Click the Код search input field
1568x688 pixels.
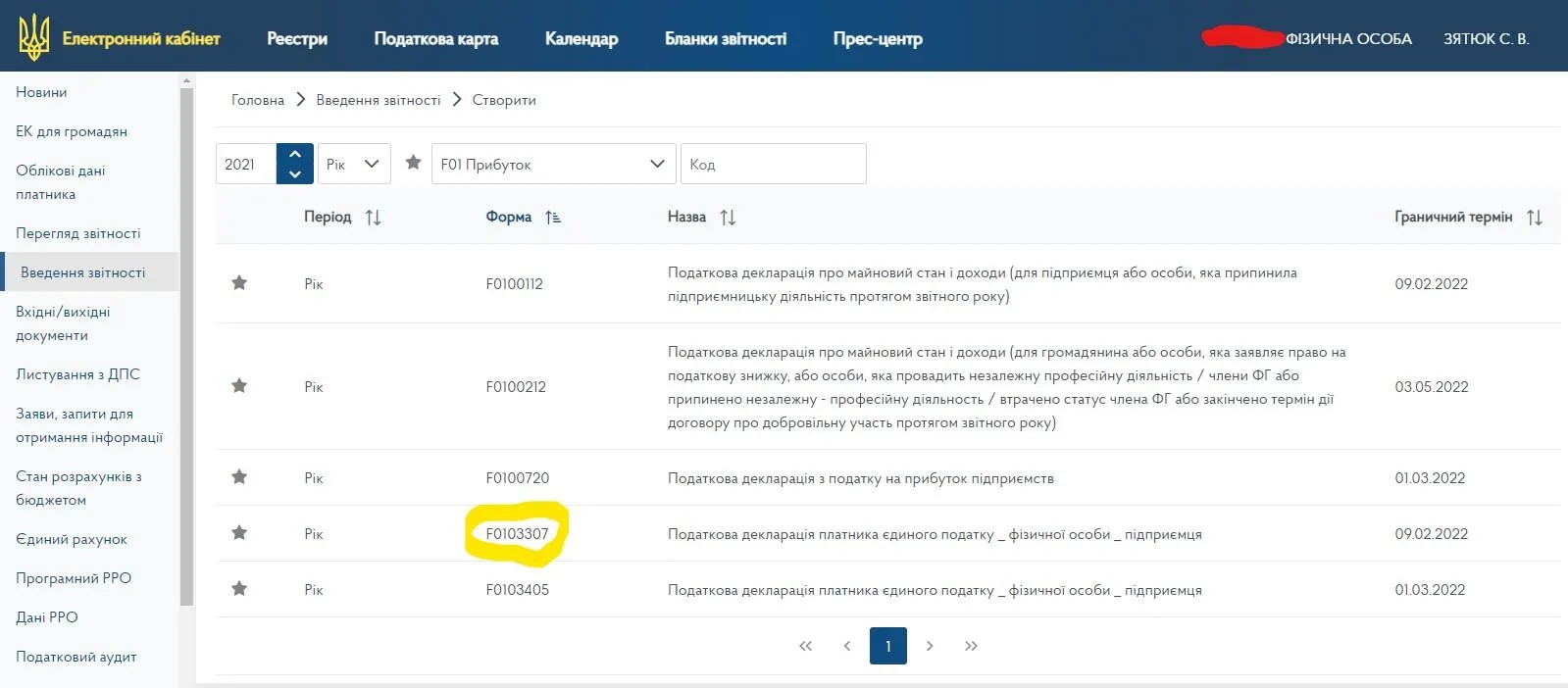pyautogui.click(x=773, y=164)
